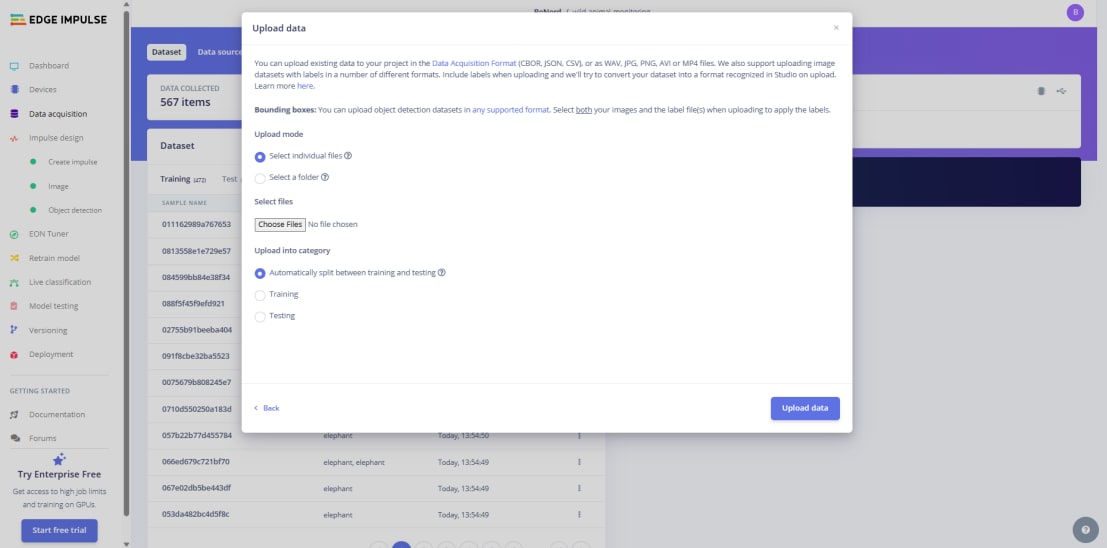Click the database icon behind the dialog
1107x548 pixels.
[1041, 91]
